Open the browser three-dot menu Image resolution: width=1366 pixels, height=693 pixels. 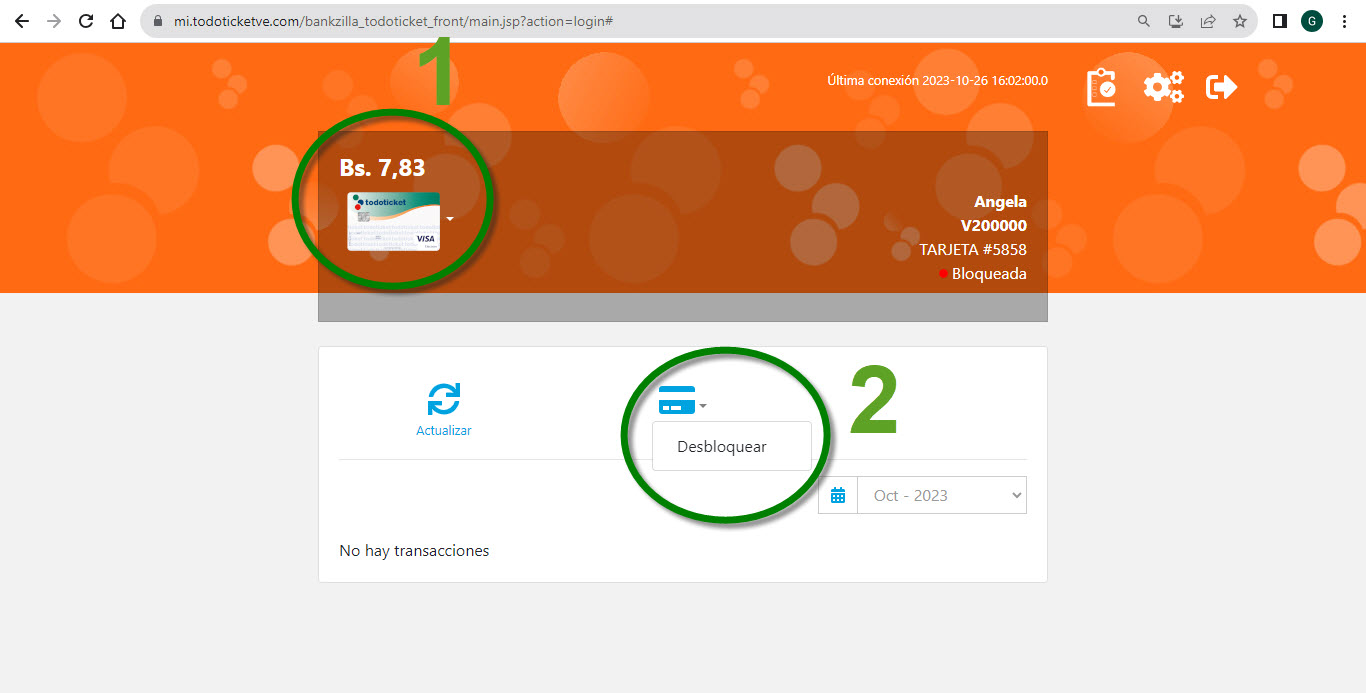tap(1344, 21)
